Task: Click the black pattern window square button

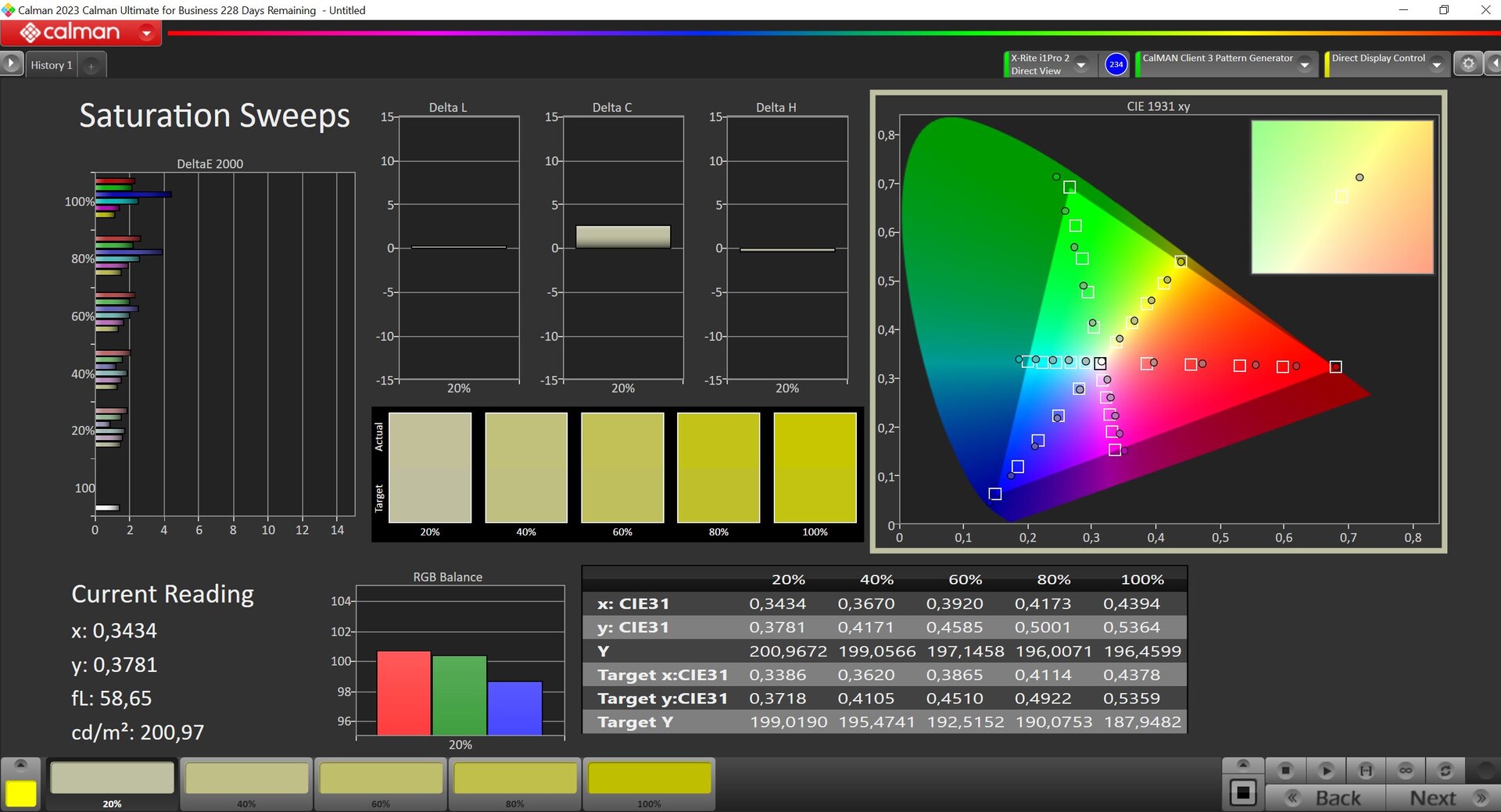Action: tap(1243, 793)
